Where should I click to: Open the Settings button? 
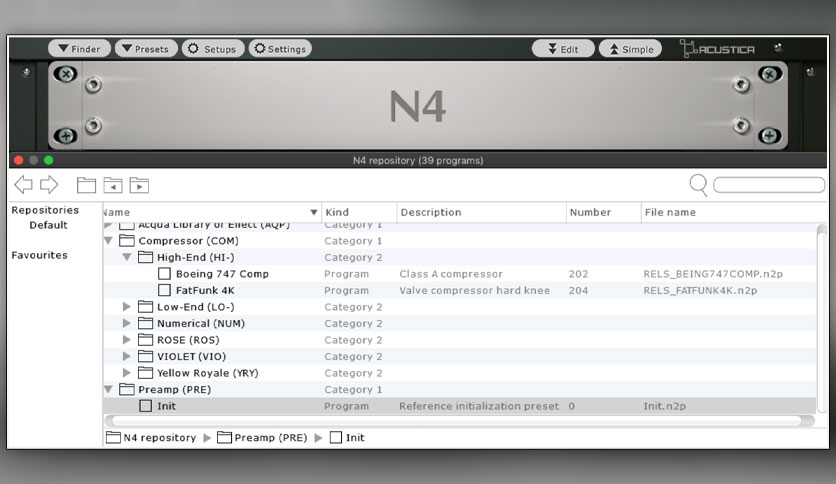[280, 49]
